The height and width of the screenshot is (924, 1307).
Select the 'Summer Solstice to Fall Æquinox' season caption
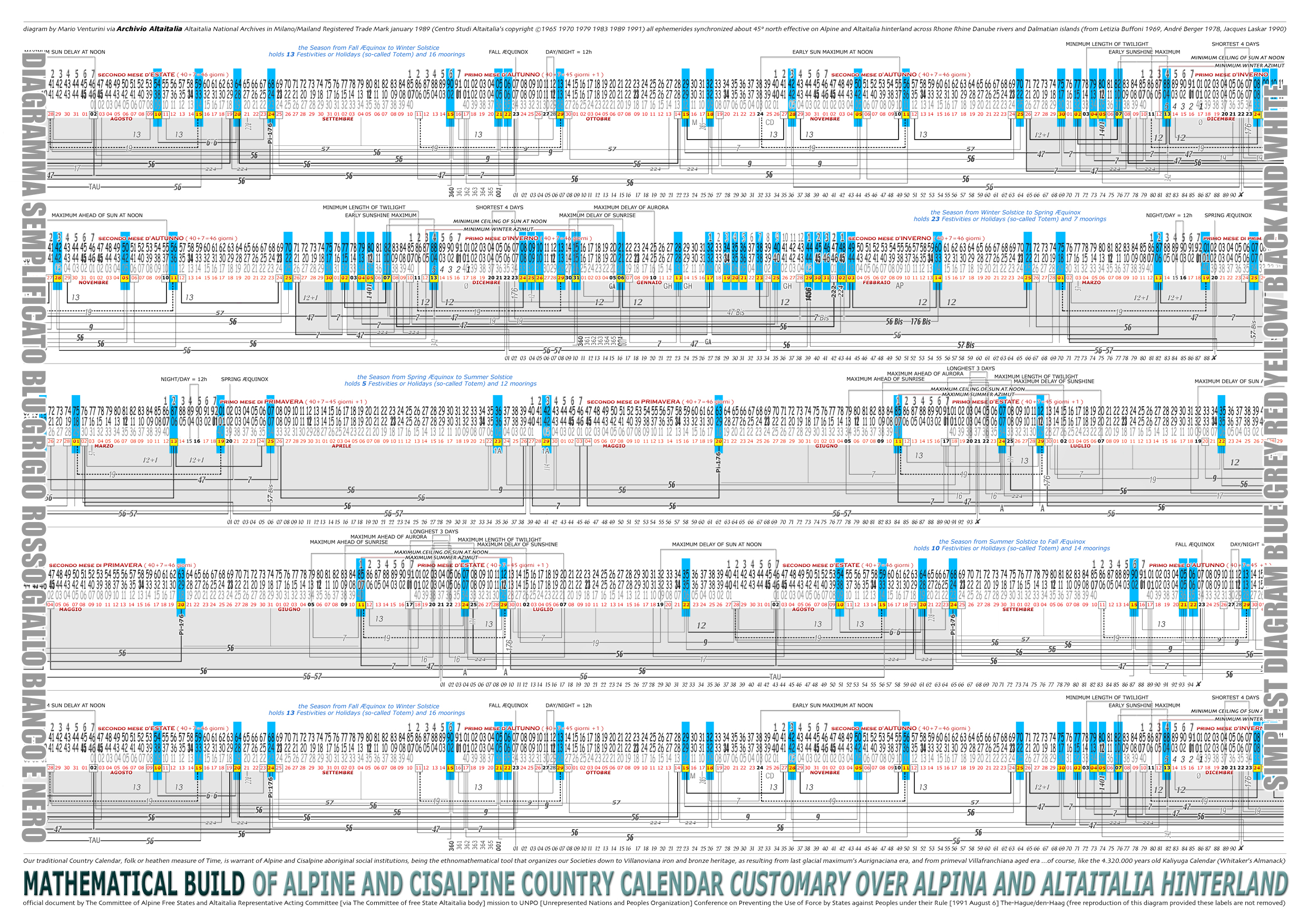pos(1011,542)
